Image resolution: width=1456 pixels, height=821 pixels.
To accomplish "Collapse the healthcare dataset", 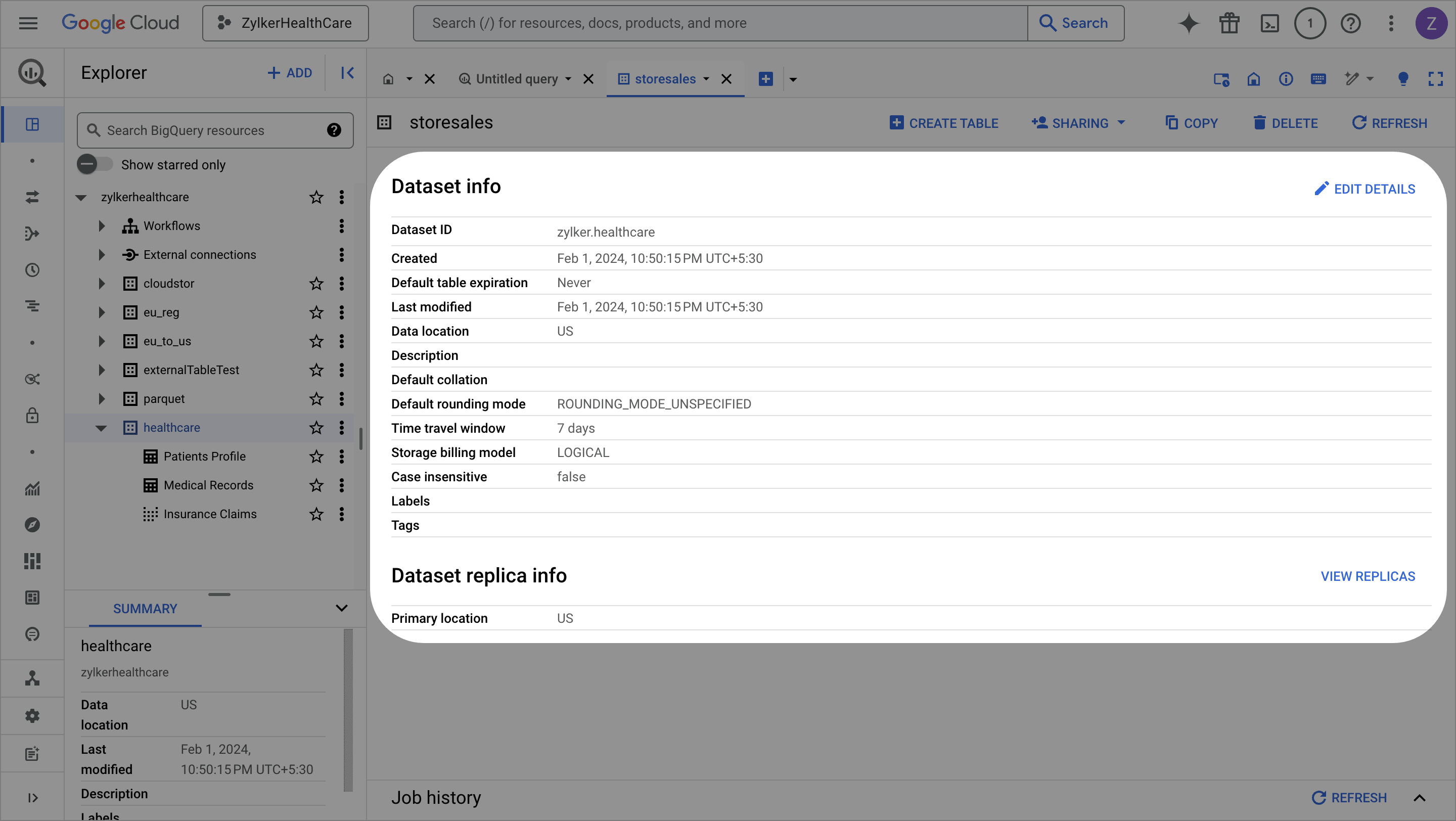I will [x=101, y=428].
